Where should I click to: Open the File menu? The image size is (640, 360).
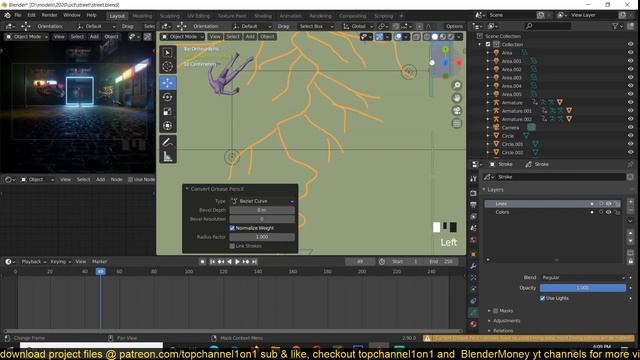18,15
